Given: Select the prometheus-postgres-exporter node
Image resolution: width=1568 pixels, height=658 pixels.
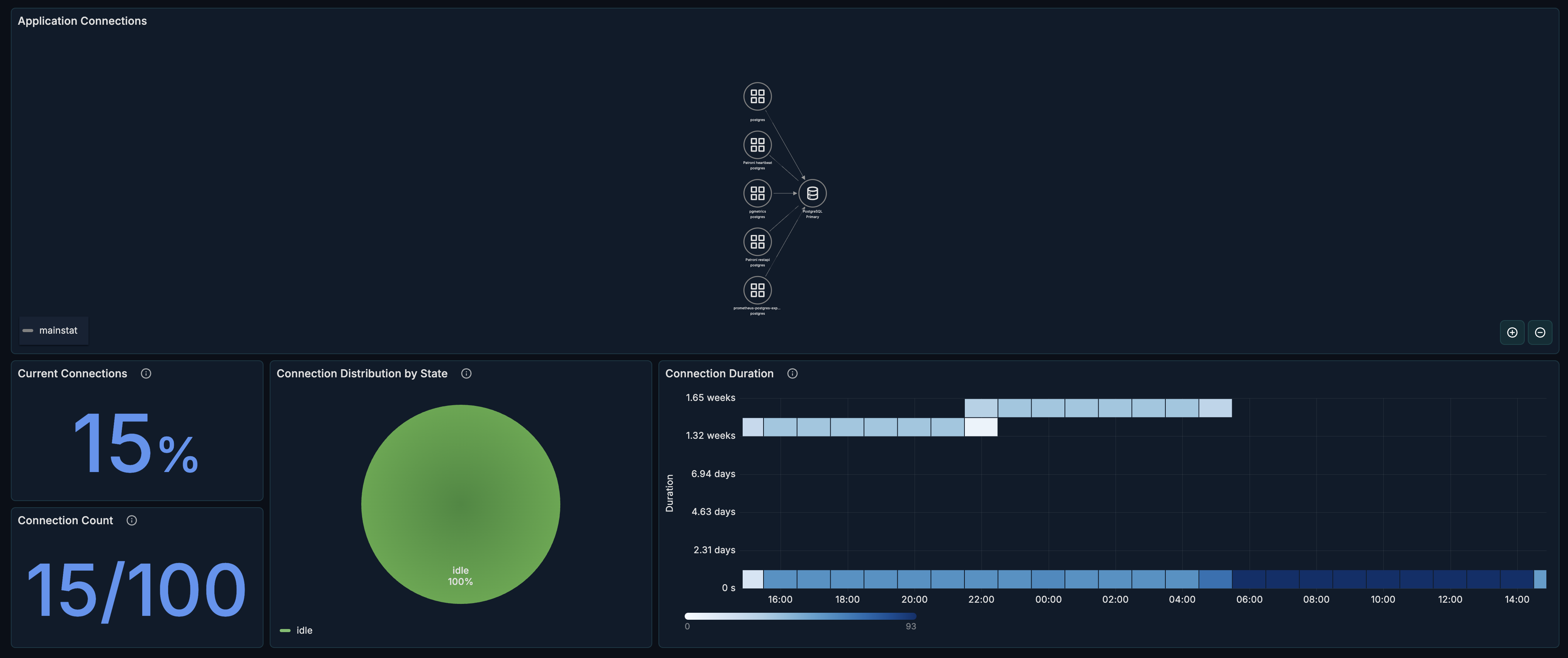Looking at the screenshot, I should pyautogui.click(x=757, y=290).
